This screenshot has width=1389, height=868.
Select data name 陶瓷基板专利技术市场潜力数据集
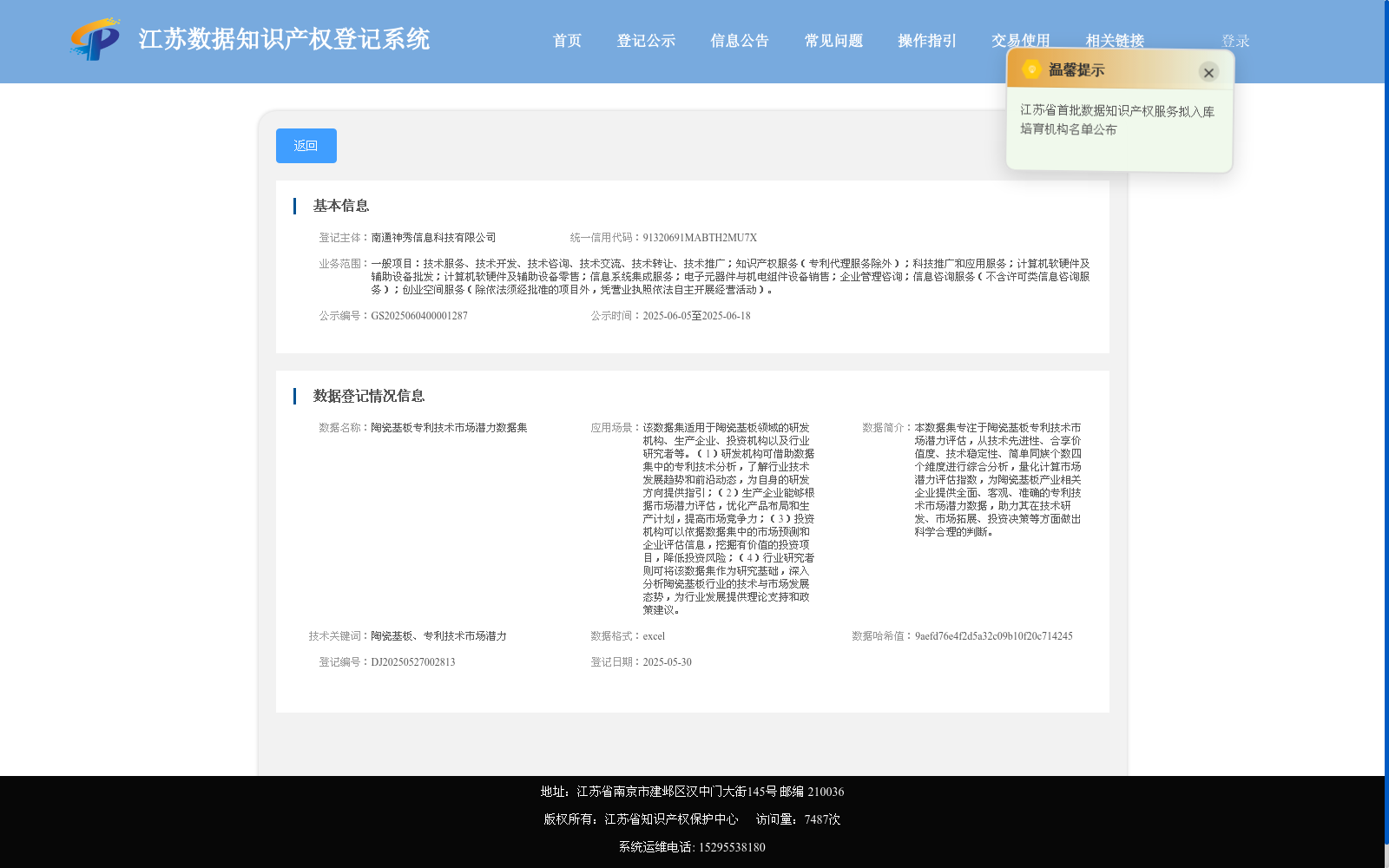click(x=449, y=428)
